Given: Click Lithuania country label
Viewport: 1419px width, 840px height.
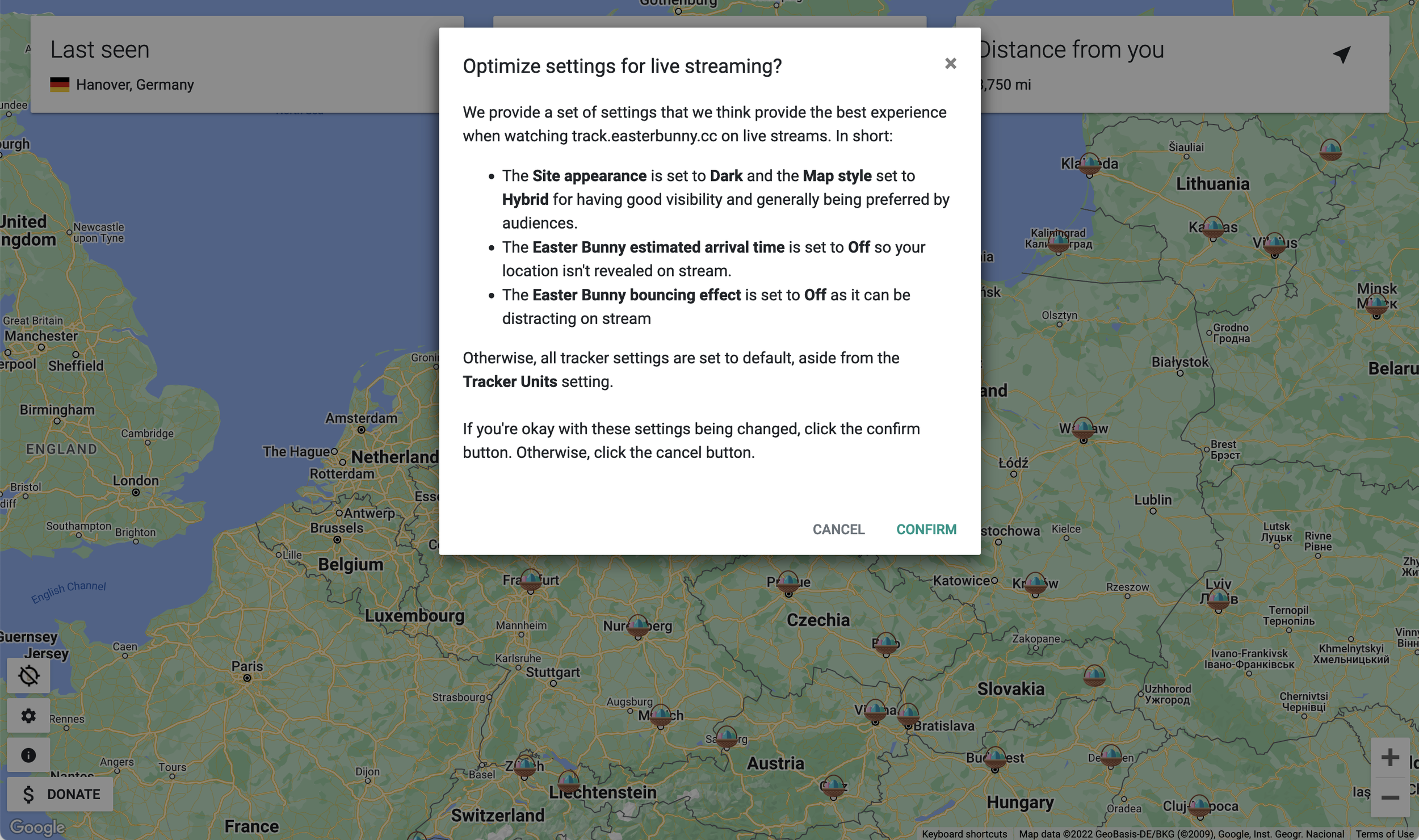Looking at the screenshot, I should [x=1212, y=183].
